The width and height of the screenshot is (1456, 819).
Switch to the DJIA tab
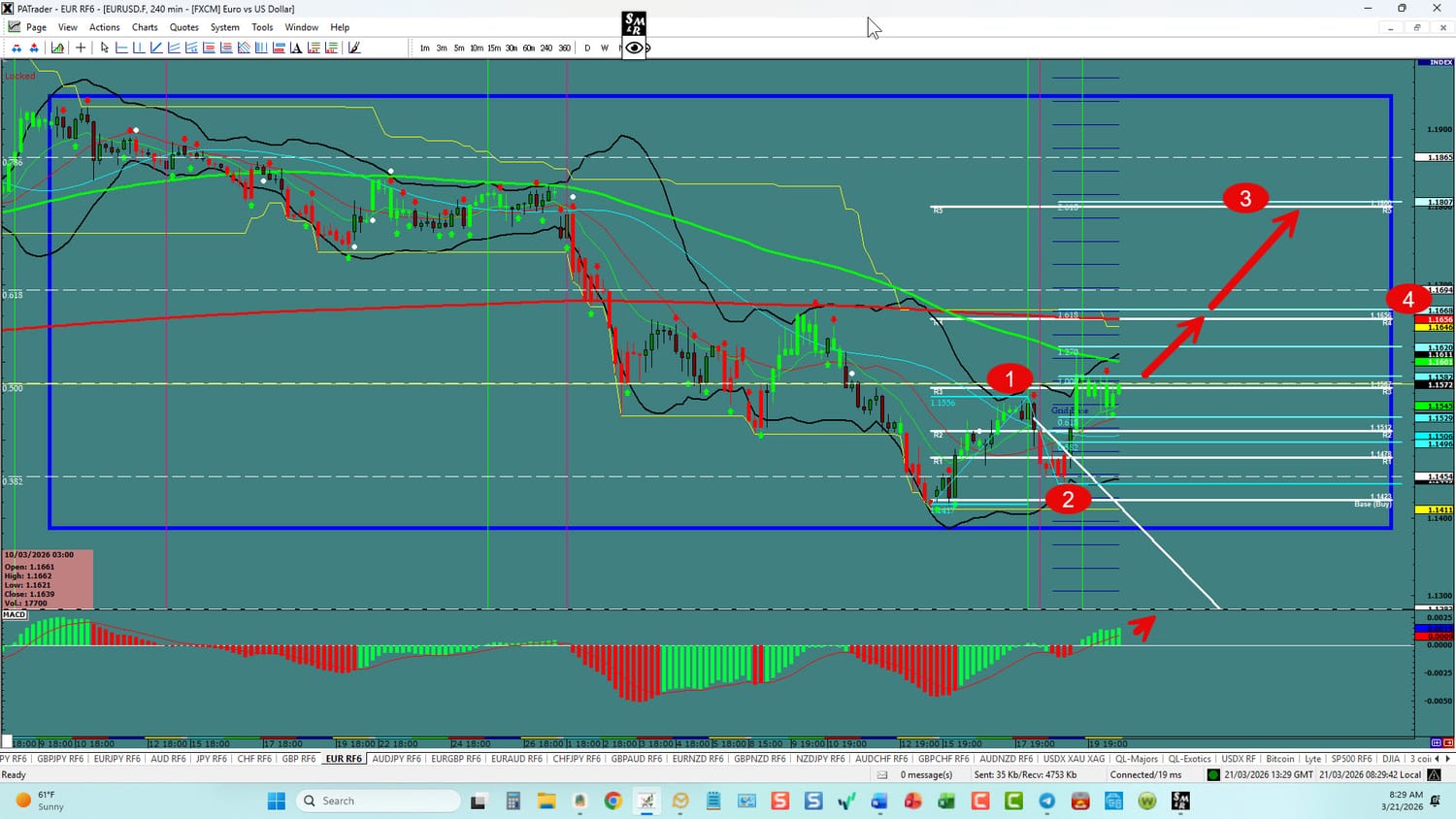click(1391, 759)
